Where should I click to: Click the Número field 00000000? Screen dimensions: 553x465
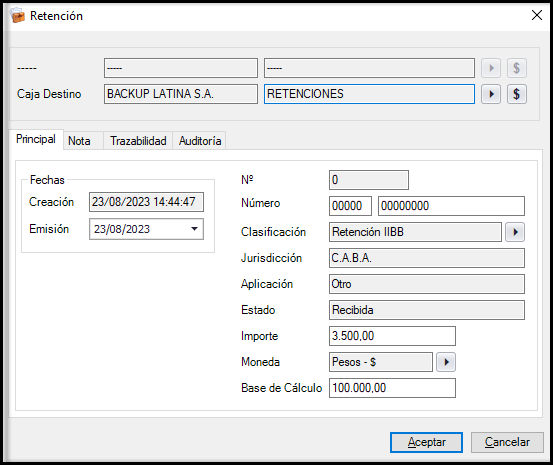coord(451,206)
